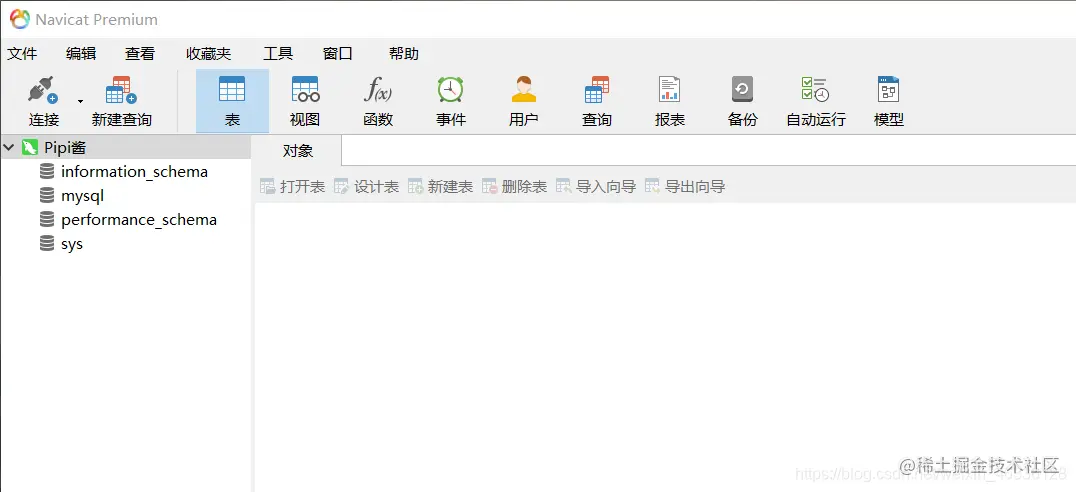Select Pipi酱 connection name
The image size is (1076, 492).
pyautogui.click(x=65, y=147)
